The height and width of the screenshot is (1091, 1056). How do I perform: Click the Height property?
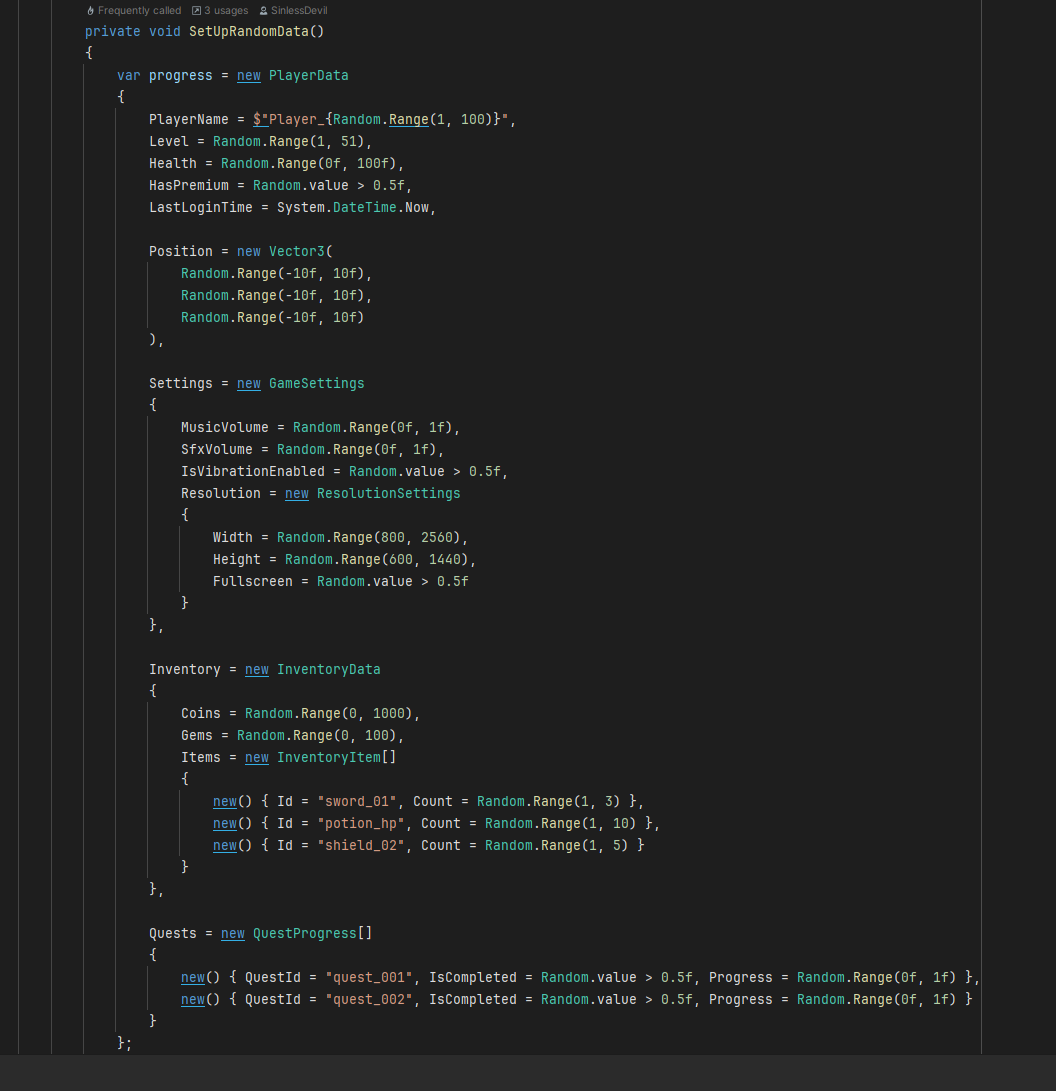coord(237,559)
